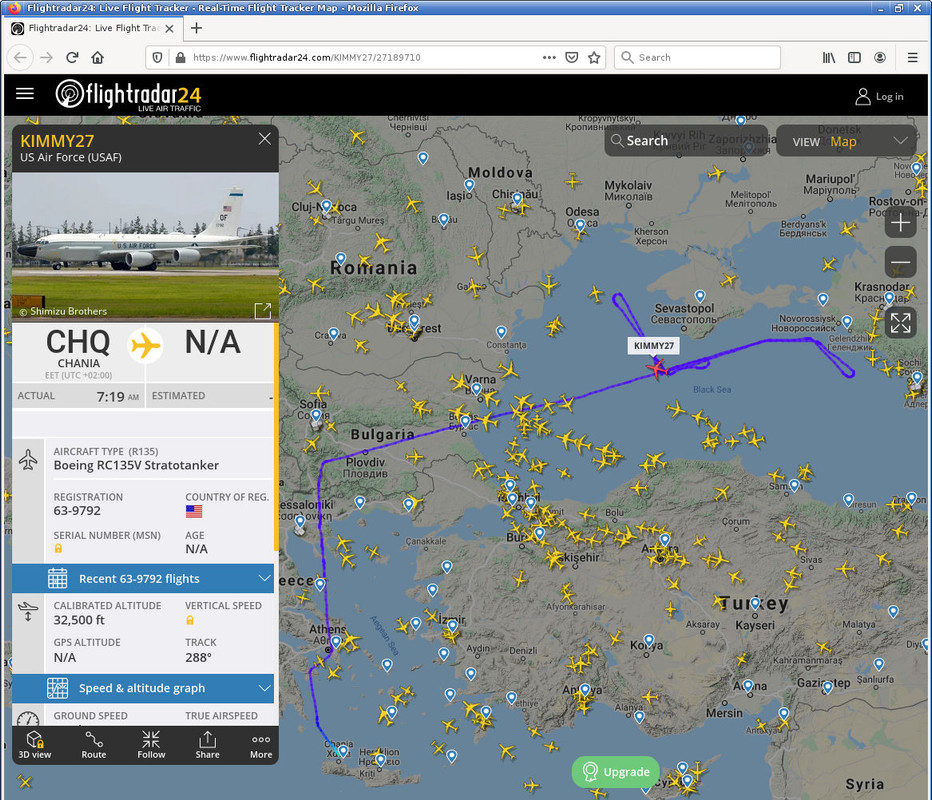Close the KIMMY27 flight panel
Image resolution: width=932 pixels, height=800 pixels.
[265, 138]
